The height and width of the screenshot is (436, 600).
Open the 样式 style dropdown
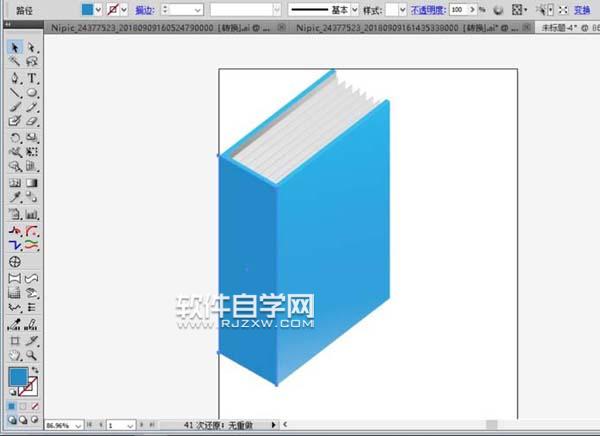tap(402, 10)
